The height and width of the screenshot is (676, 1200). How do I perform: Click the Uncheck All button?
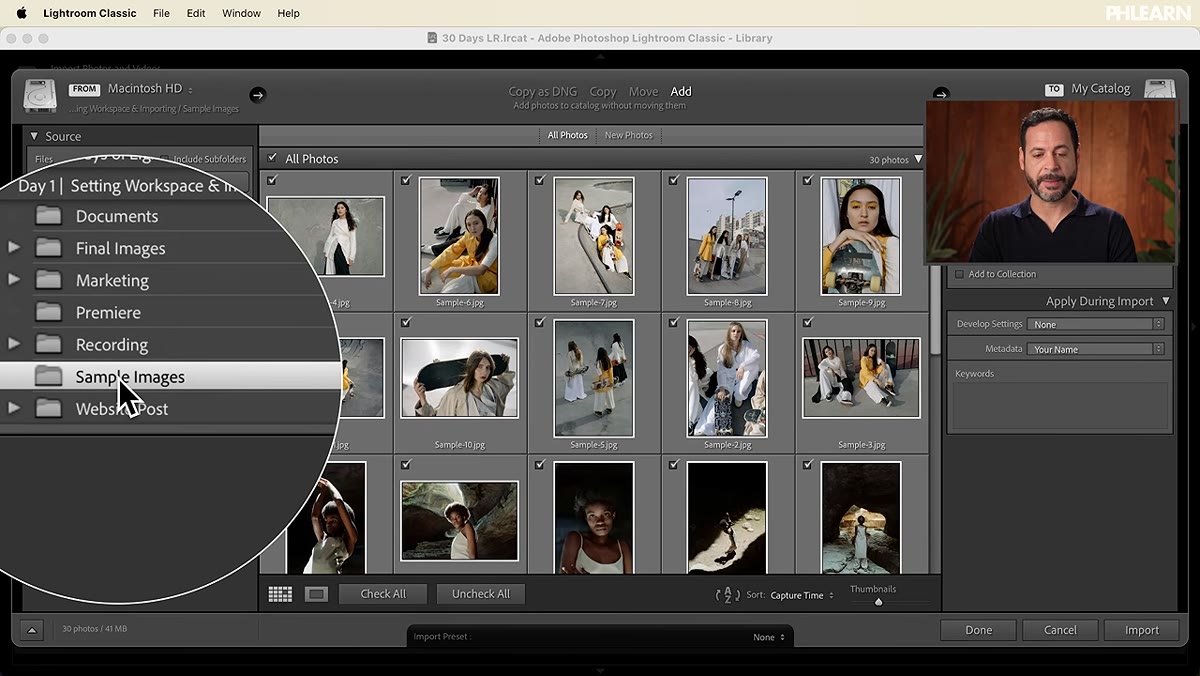point(481,594)
